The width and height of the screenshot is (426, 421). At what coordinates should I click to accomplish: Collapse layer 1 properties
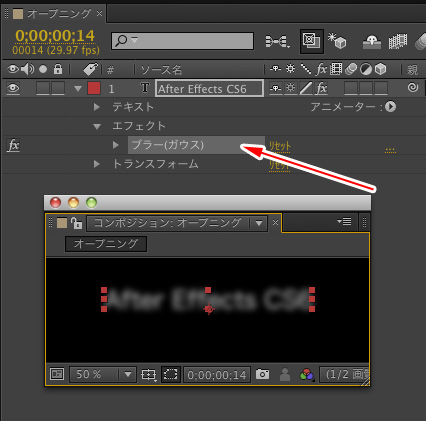click(78, 89)
